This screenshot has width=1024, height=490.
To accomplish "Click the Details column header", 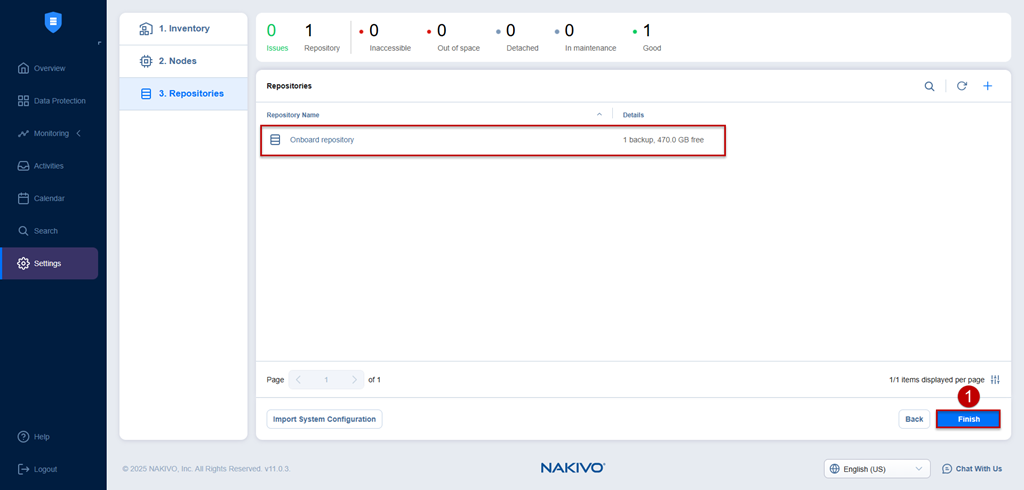I will point(633,115).
